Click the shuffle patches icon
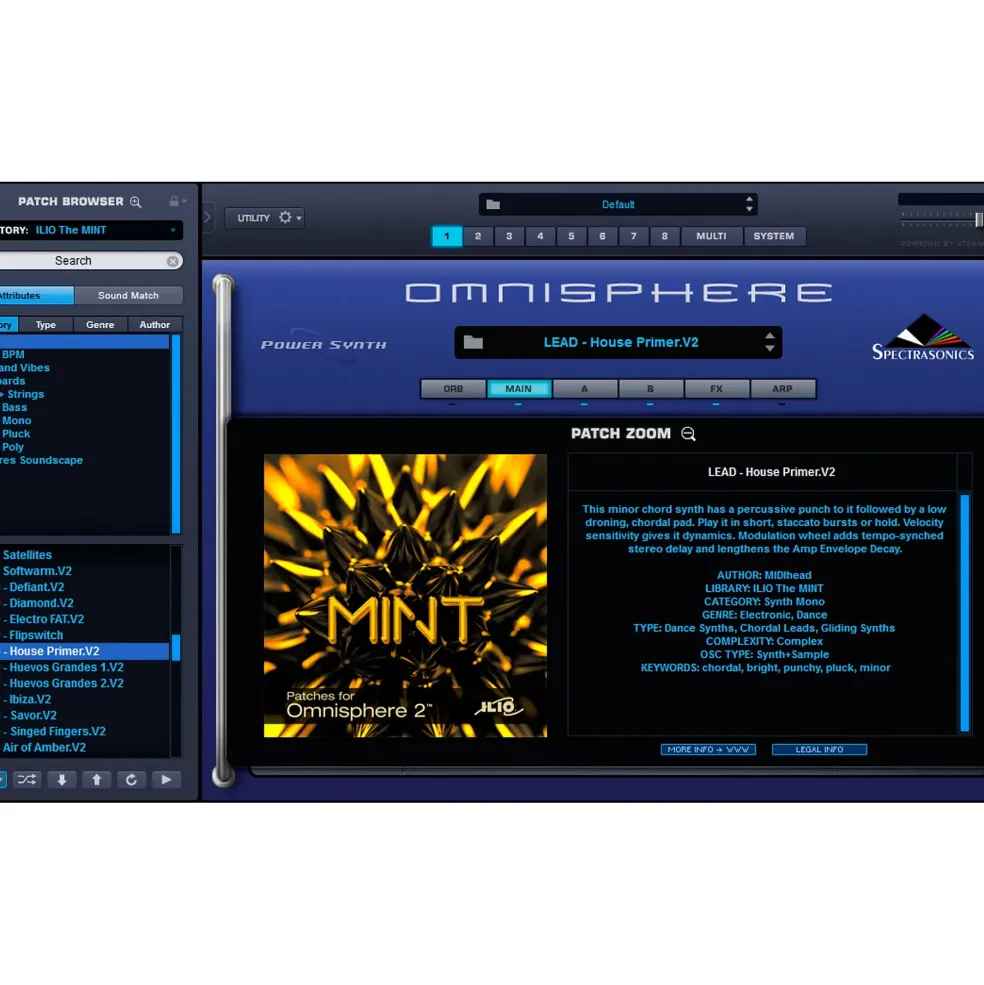Viewport: 984px width, 985px height. tap(26, 780)
